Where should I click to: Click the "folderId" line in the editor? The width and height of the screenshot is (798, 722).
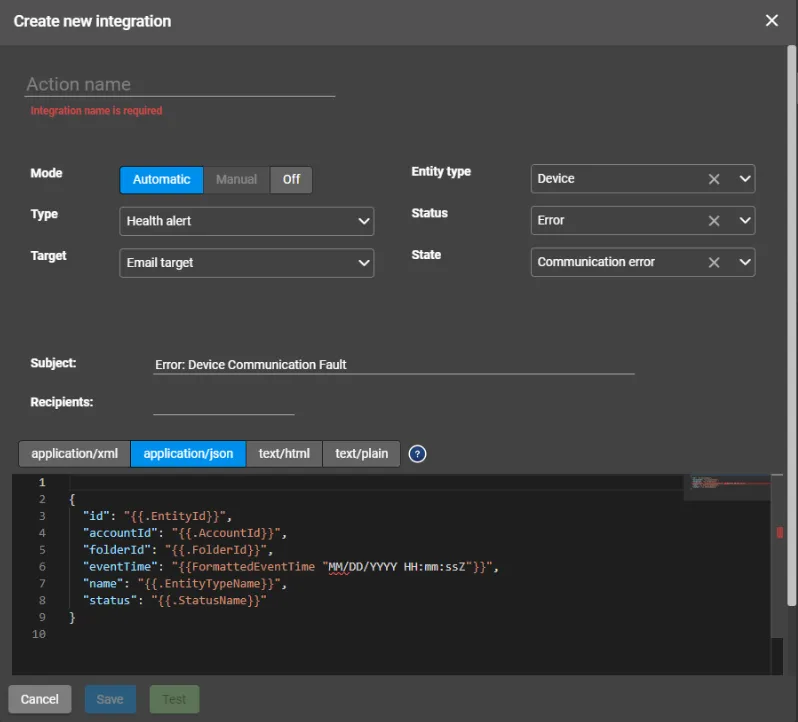178,550
